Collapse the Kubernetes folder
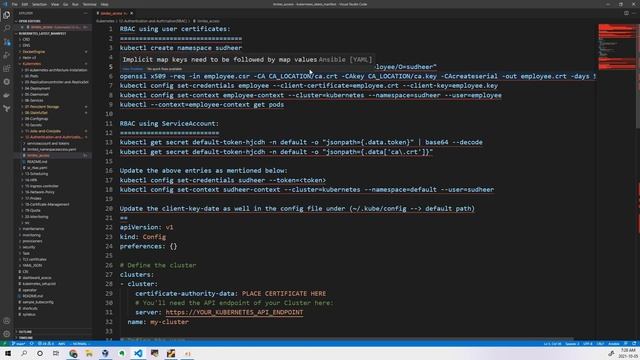Image resolution: width=640 pixels, height=360 pixels. point(31,64)
